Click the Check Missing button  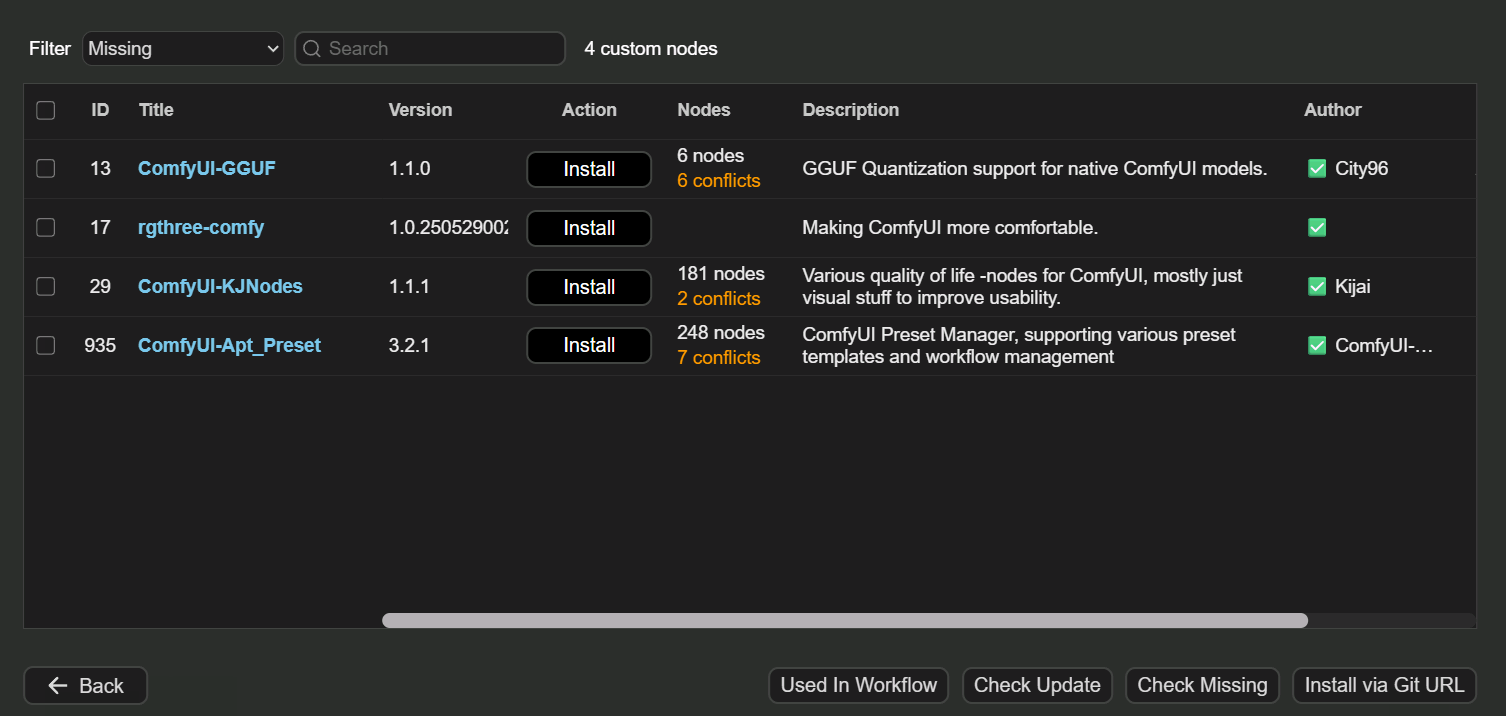coord(1202,686)
